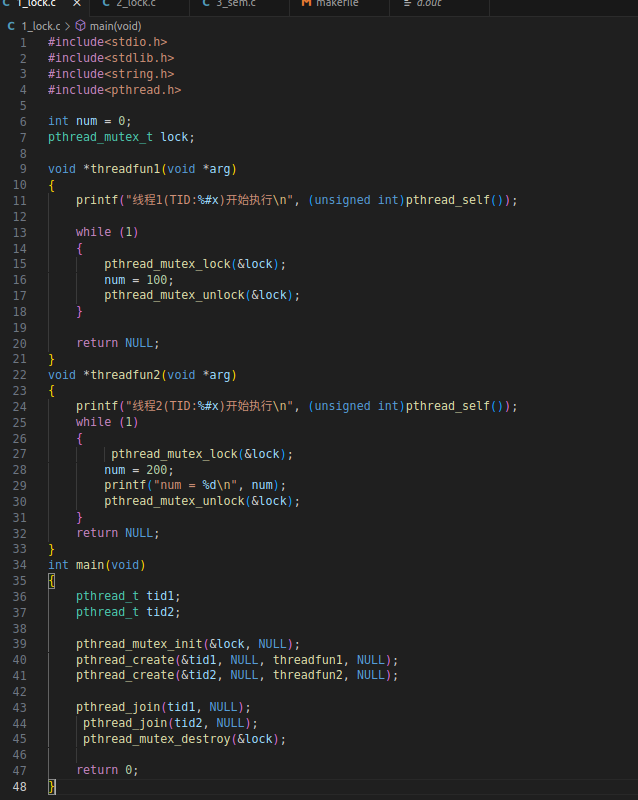Viewport: 638px width, 800px height.
Task: Click 'return 0;' on line 47
Action: 107,770
